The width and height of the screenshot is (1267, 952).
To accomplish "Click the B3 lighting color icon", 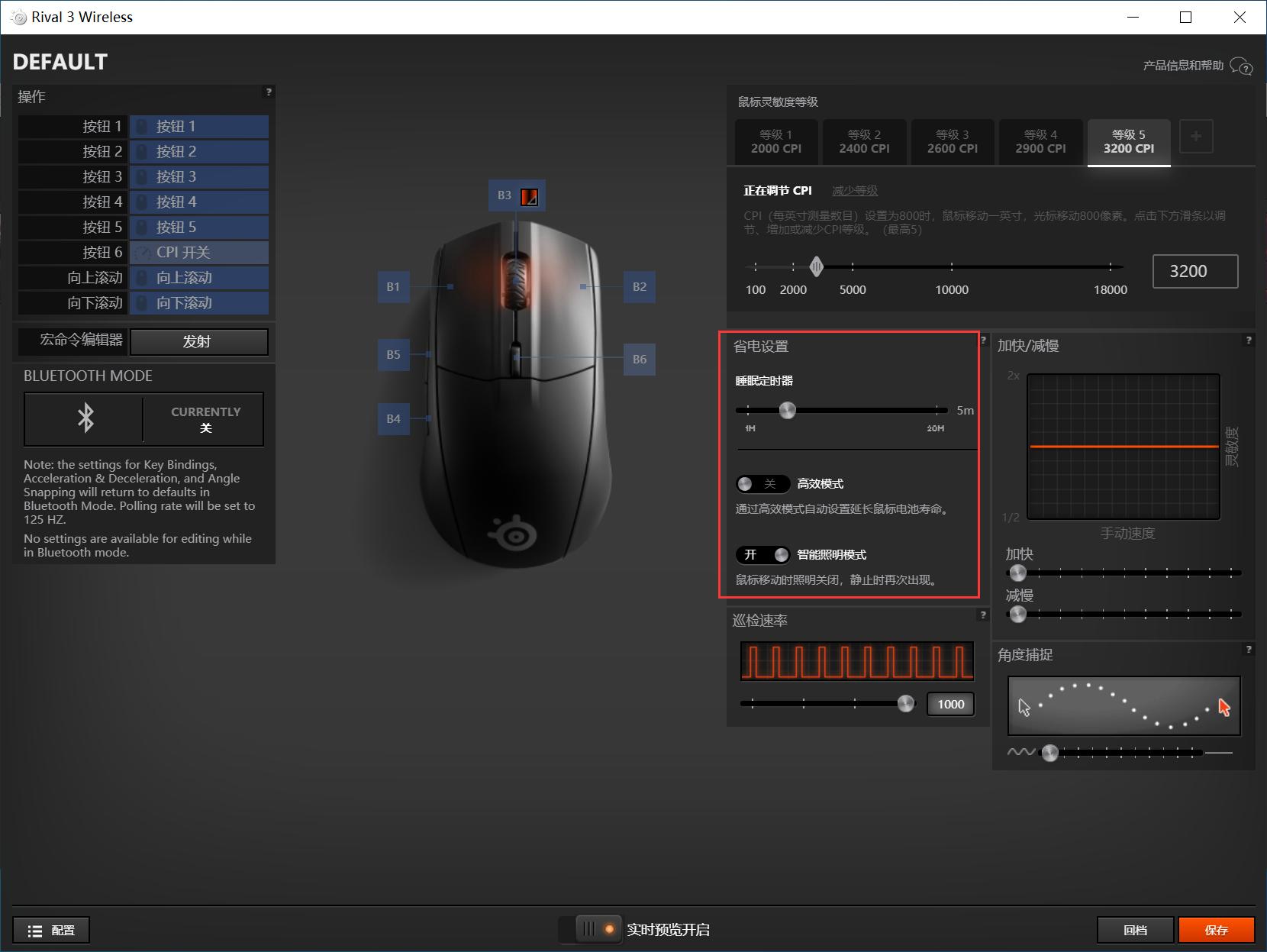I will [529, 196].
